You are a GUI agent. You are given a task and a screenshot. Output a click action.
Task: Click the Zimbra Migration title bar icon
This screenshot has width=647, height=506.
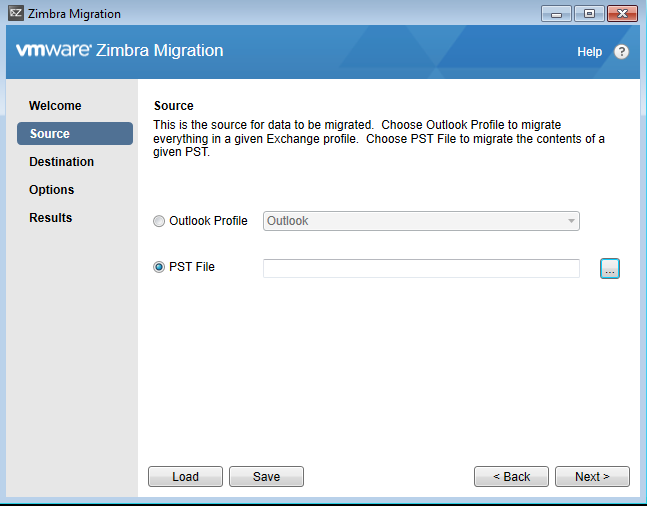click(16, 13)
